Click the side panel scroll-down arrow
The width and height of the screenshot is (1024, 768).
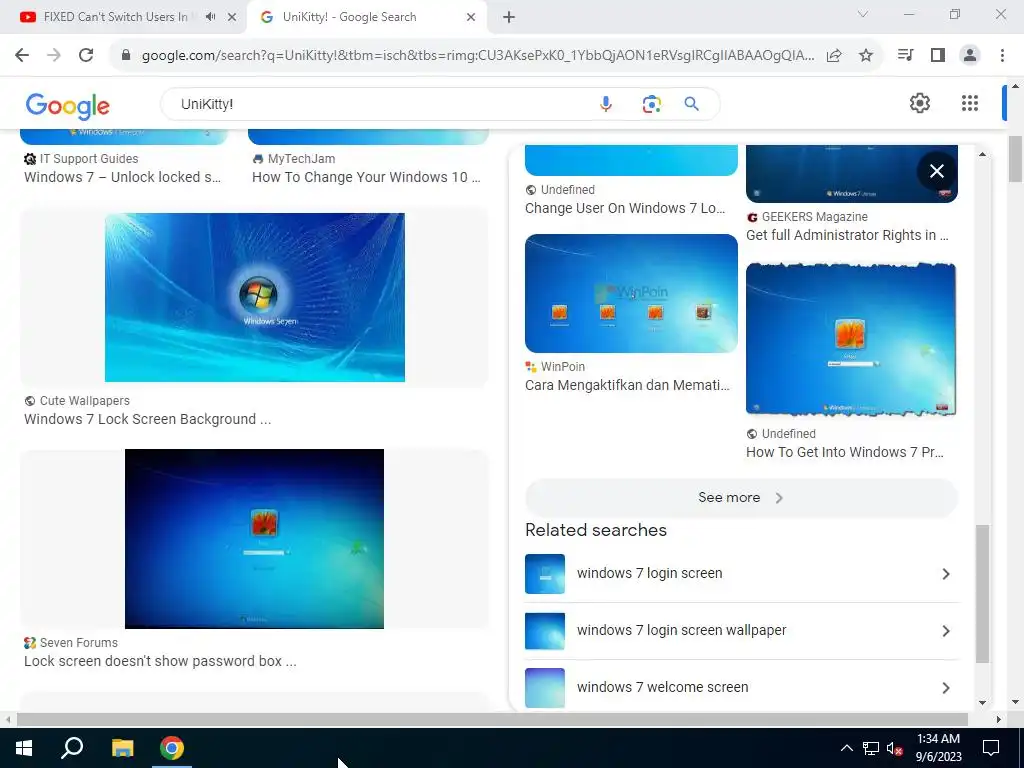click(982, 703)
